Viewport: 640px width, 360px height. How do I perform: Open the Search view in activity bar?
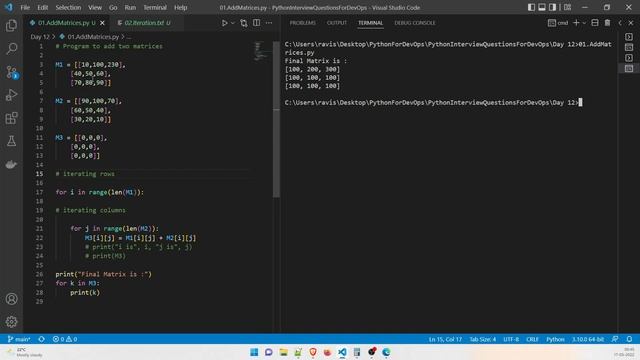11,49
